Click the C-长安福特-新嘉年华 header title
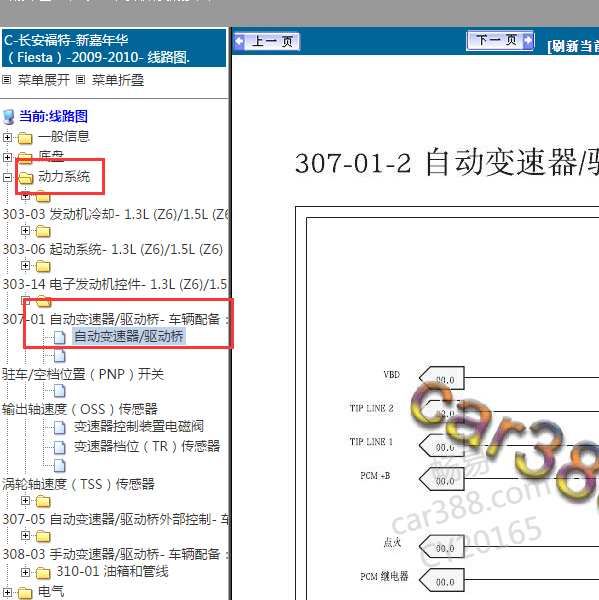This screenshot has width=599, height=600. pyautogui.click(x=97, y=49)
